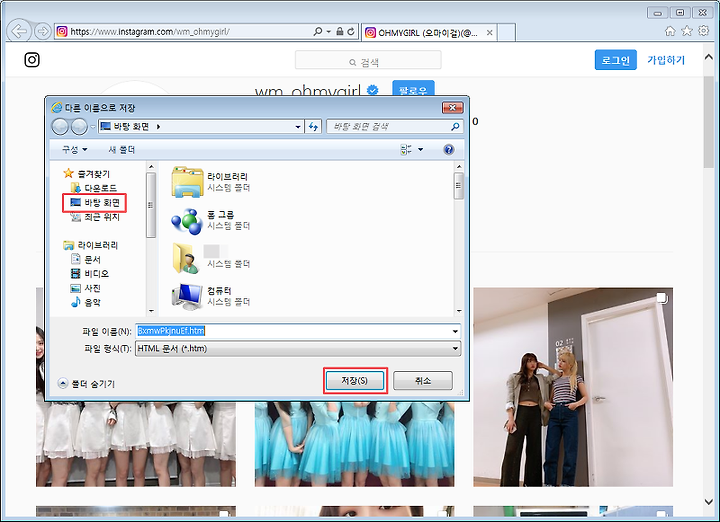
Task: Open the recent locations arrow in dialog
Action: 92,127
